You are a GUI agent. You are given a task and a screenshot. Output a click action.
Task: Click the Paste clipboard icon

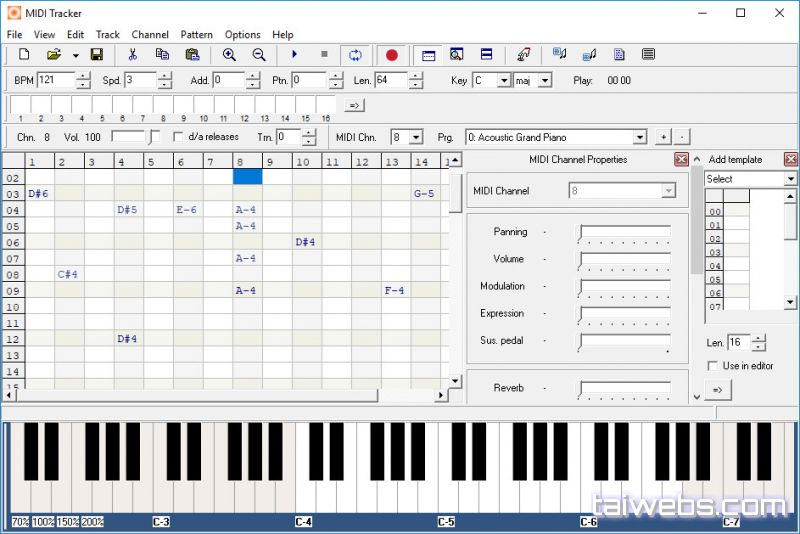click(192, 55)
